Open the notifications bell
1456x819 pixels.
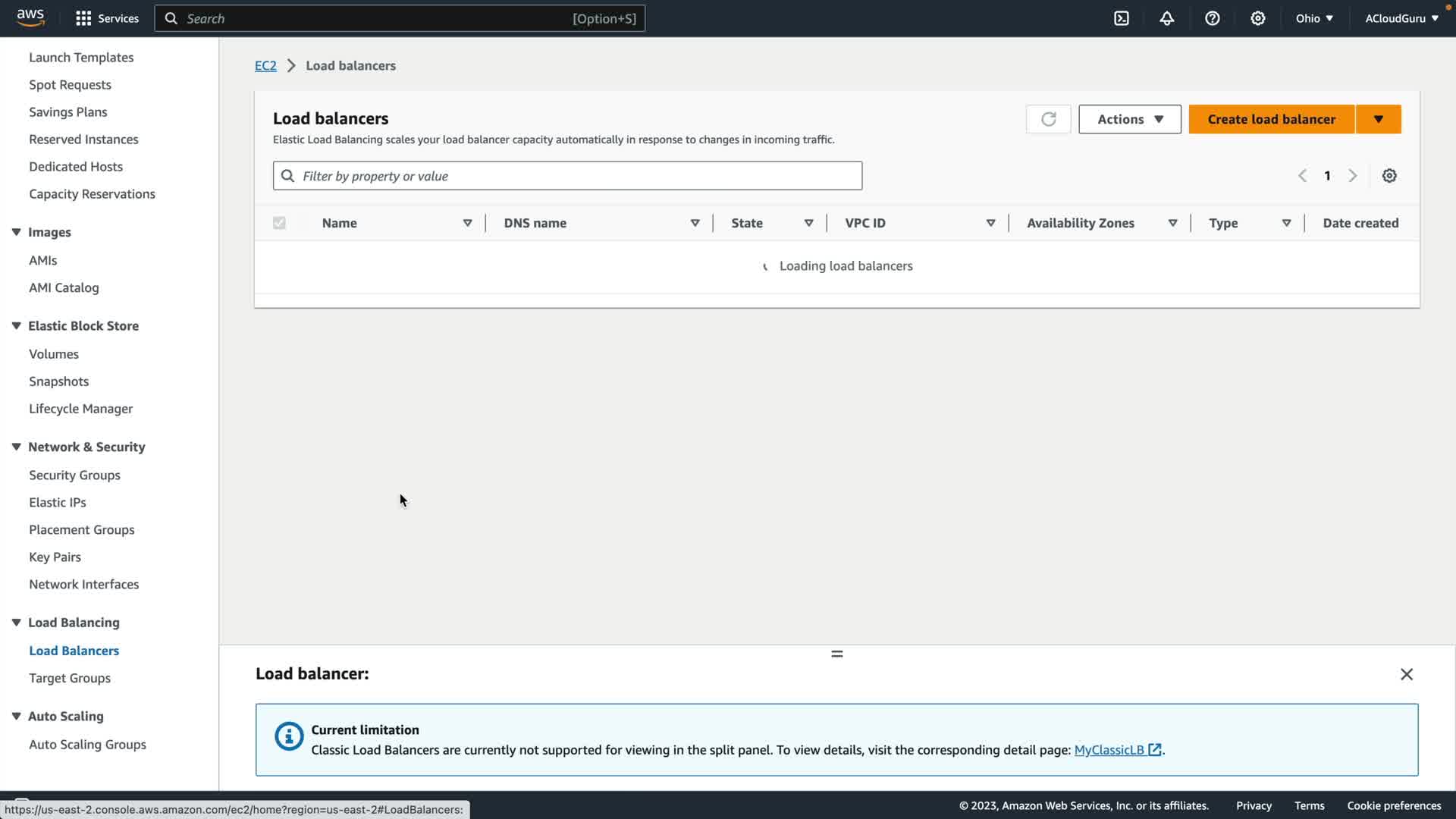(x=1167, y=18)
